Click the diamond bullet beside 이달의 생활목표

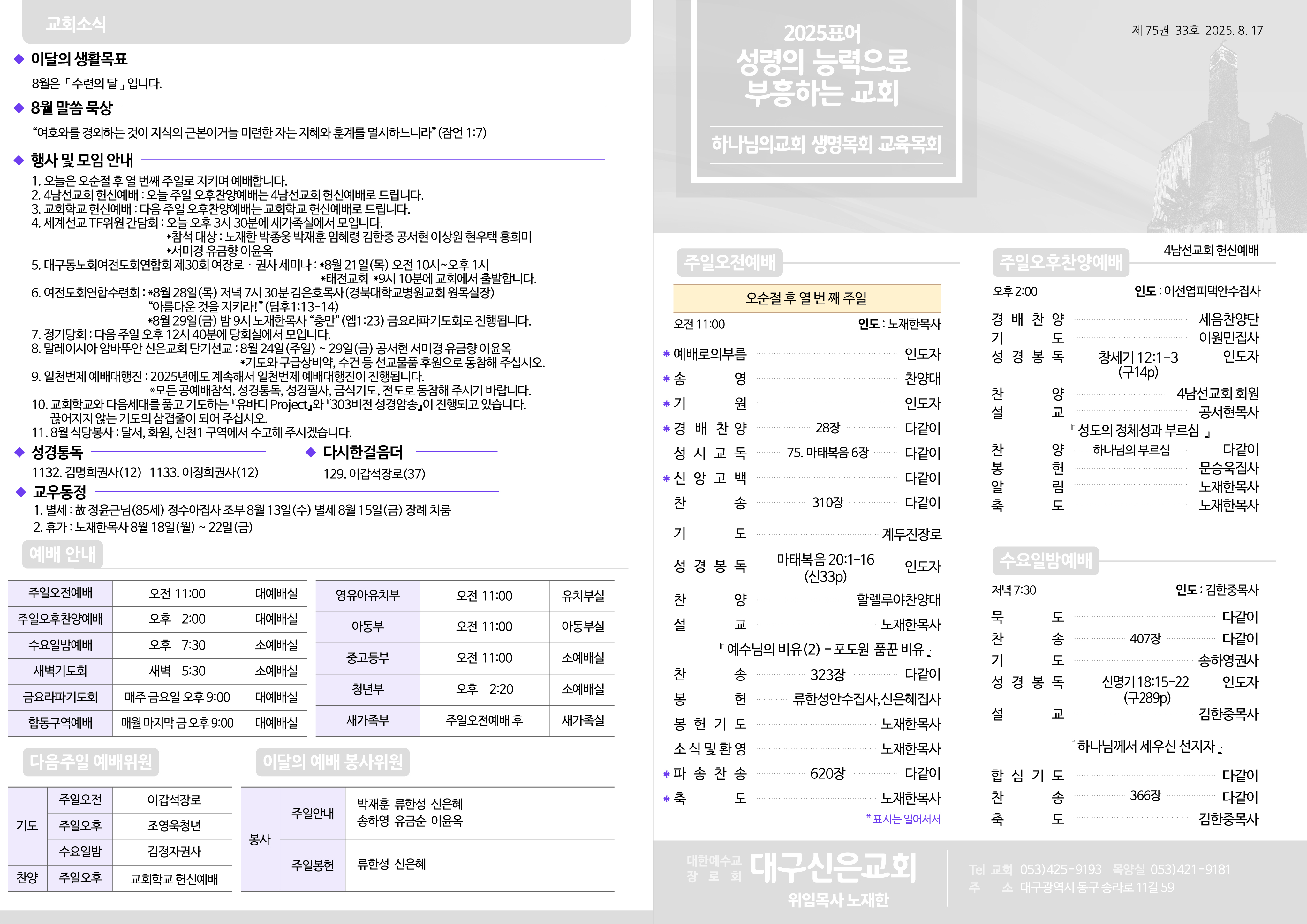pos(19,59)
